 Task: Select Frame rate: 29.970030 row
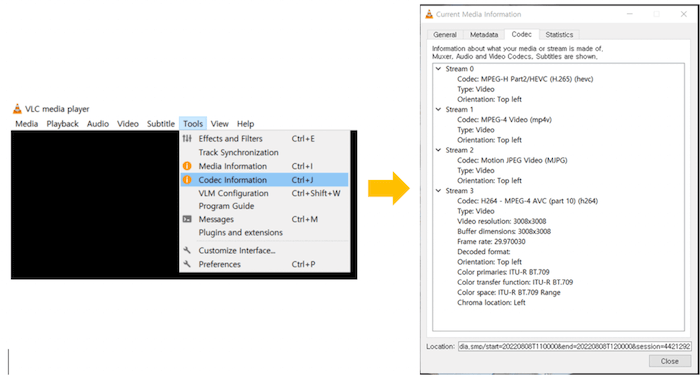[x=491, y=242]
